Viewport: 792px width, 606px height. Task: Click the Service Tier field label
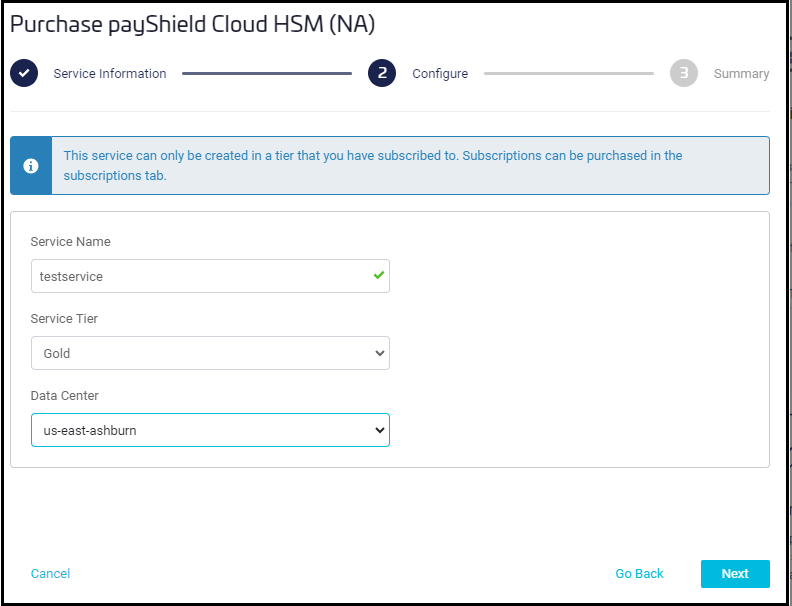tap(65, 319)
